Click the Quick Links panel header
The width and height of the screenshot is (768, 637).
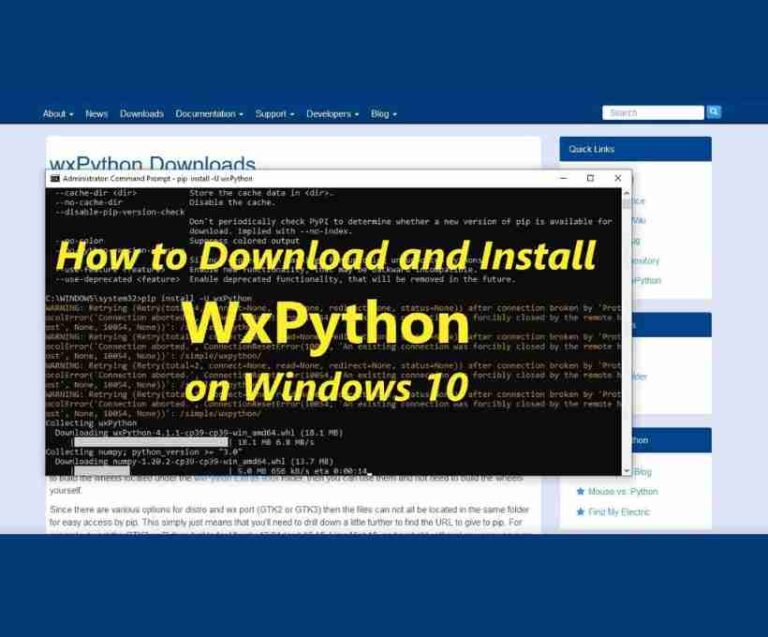tap(635, 149)
